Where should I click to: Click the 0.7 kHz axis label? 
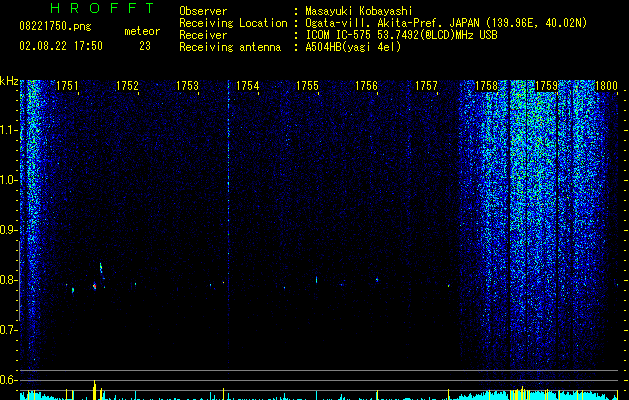8,330
